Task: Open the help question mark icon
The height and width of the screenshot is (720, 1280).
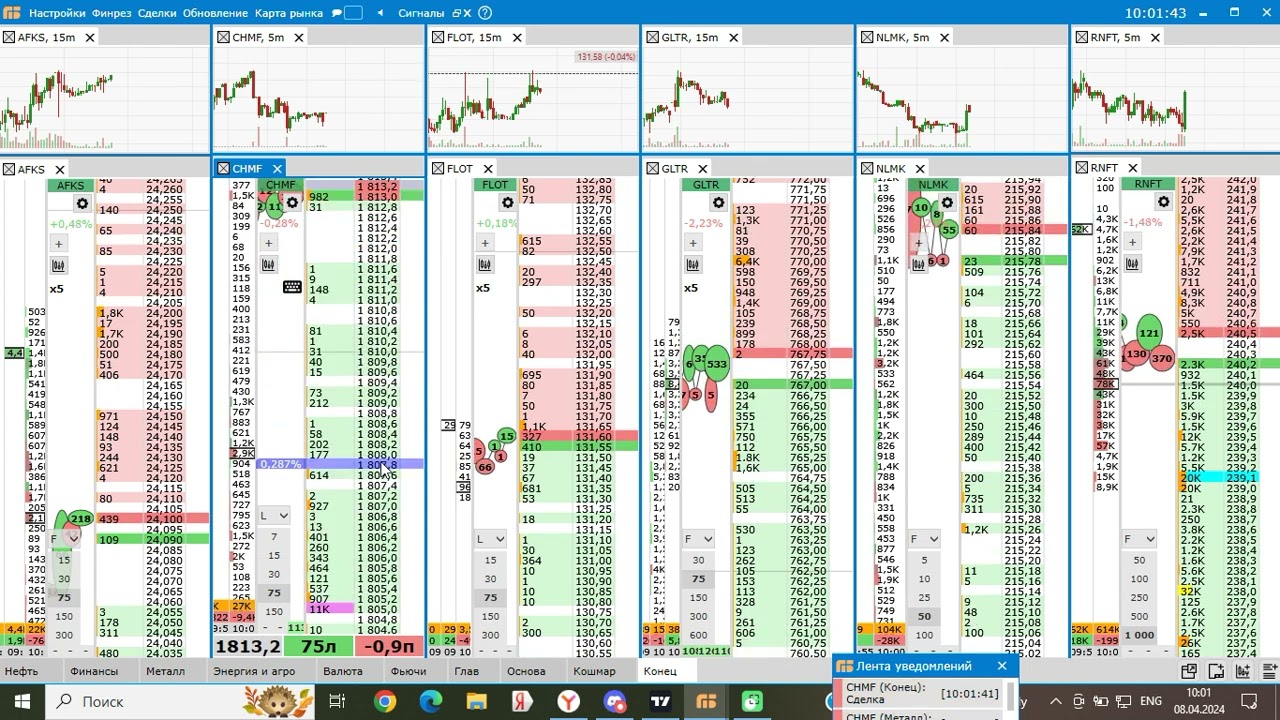Action: [485, 13]
